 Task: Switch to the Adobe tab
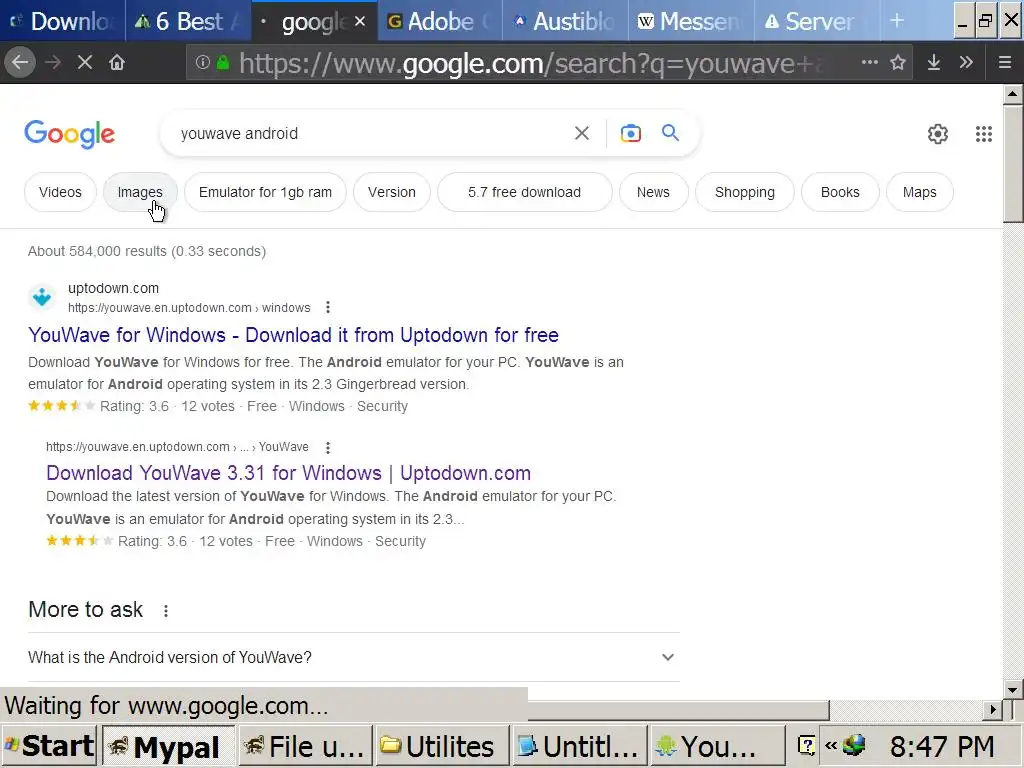coord(440,21)
